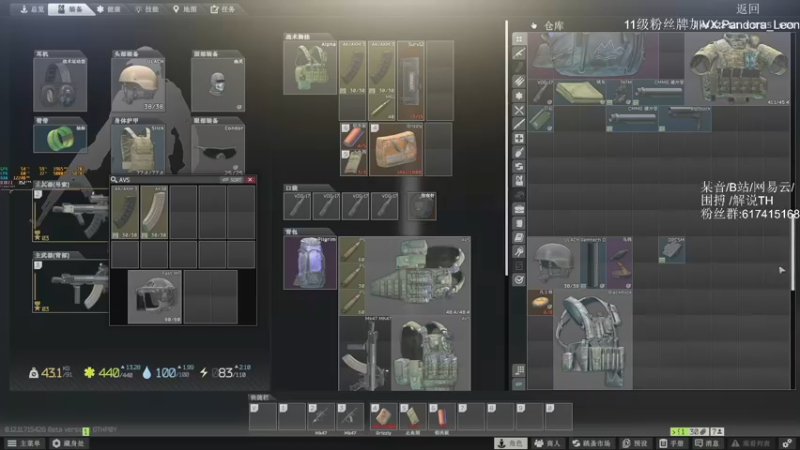Select the Fast MT helmet in AVS
Screen dimensions: 800x450
pyautogui.click(x=155, y=297)
